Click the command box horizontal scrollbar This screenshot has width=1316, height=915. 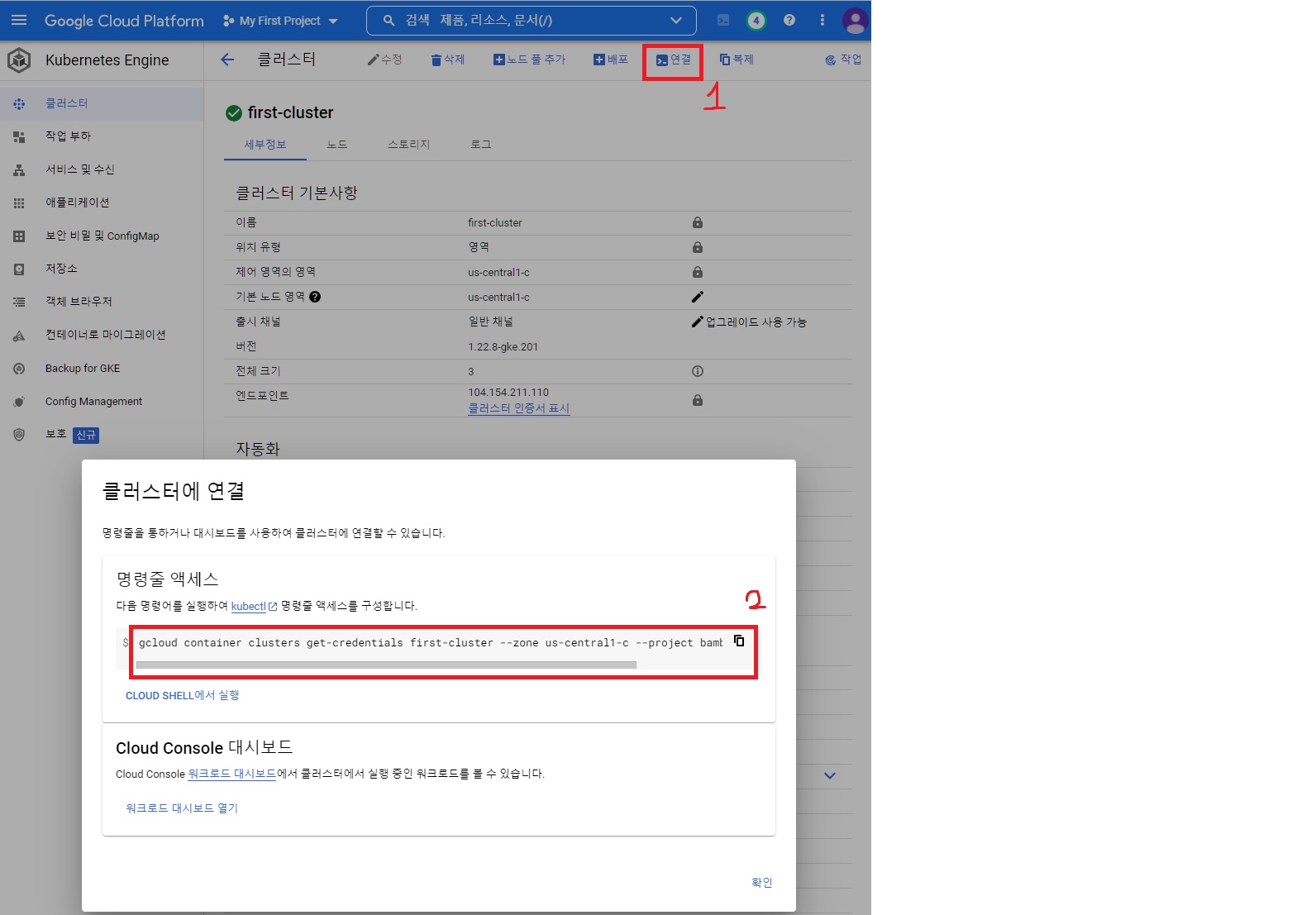coord(386,665)
